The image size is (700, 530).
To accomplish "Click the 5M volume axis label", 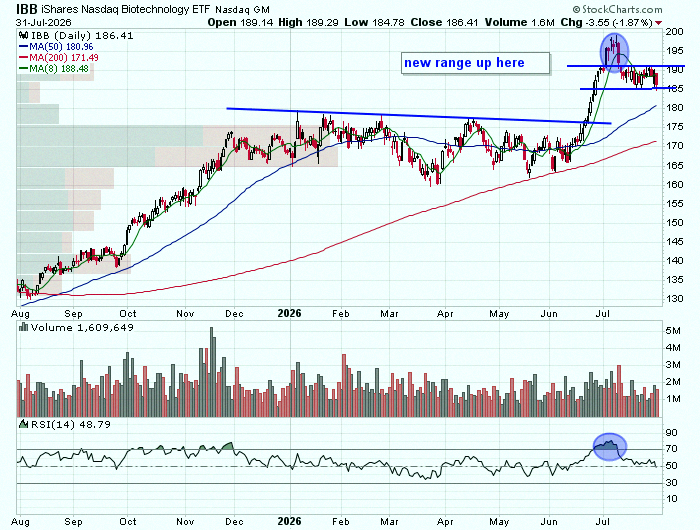I will (x=673, y=331).
